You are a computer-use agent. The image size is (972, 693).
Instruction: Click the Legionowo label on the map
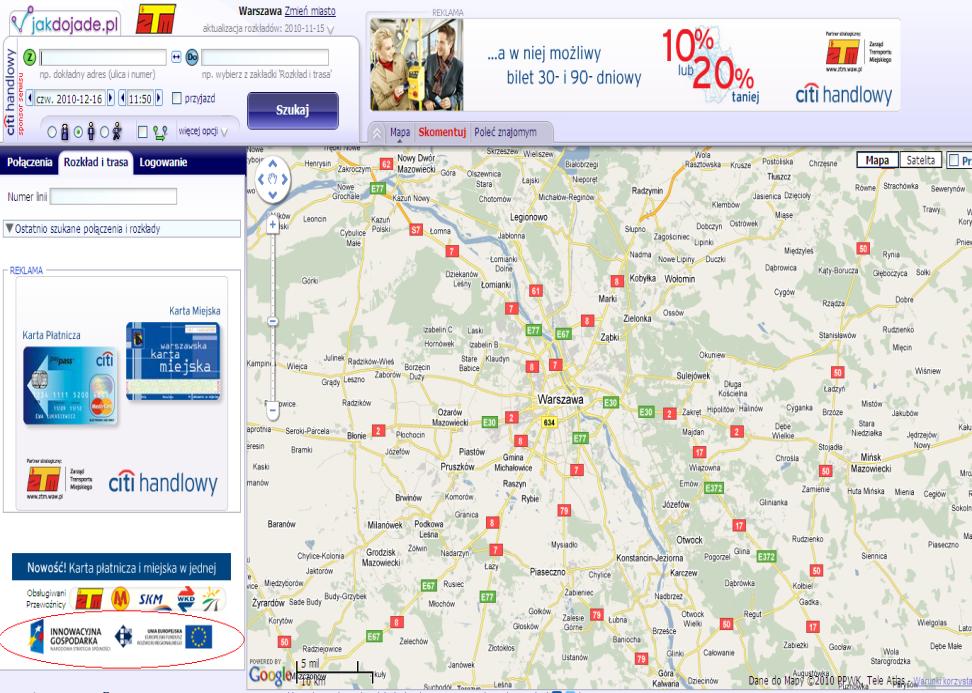pyautogui.click(x=529, y=218)
